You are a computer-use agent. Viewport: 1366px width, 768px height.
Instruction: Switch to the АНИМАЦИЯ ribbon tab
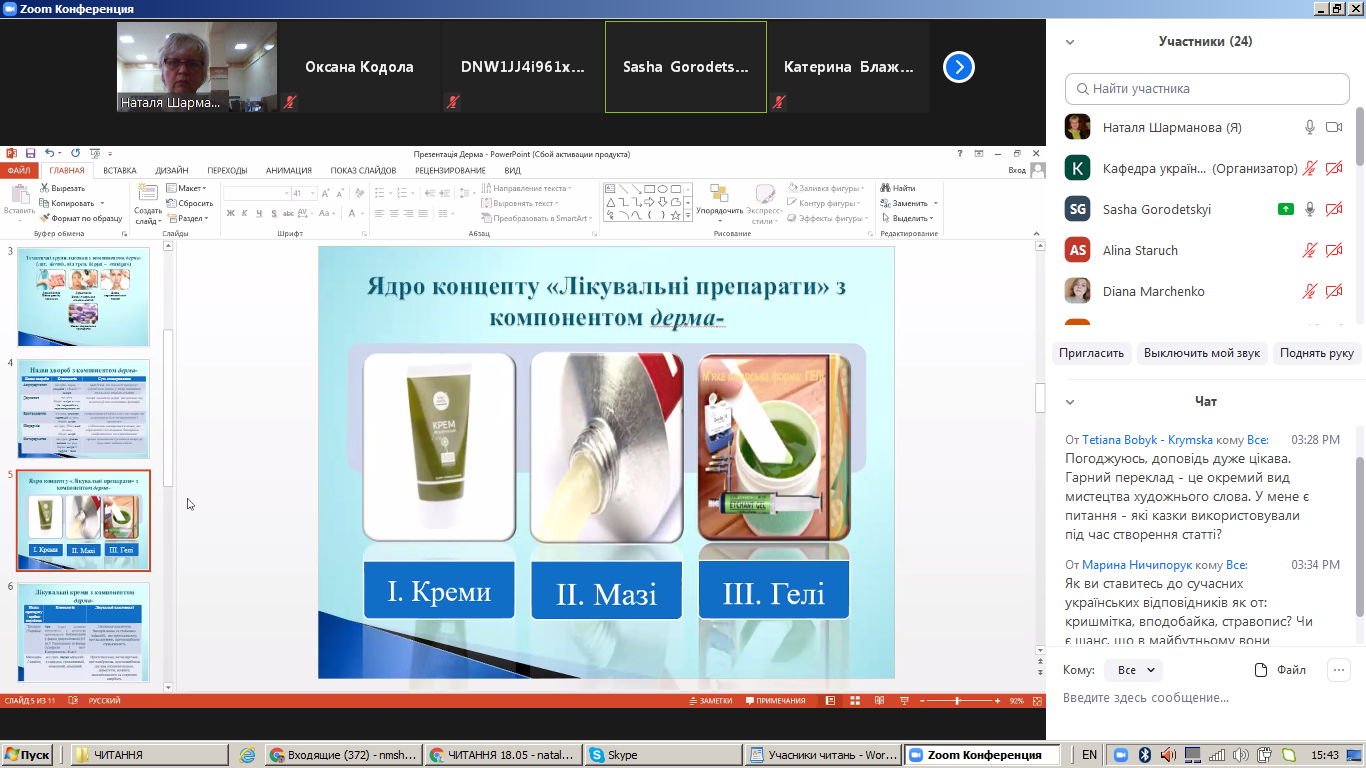[x=289, y=170]
